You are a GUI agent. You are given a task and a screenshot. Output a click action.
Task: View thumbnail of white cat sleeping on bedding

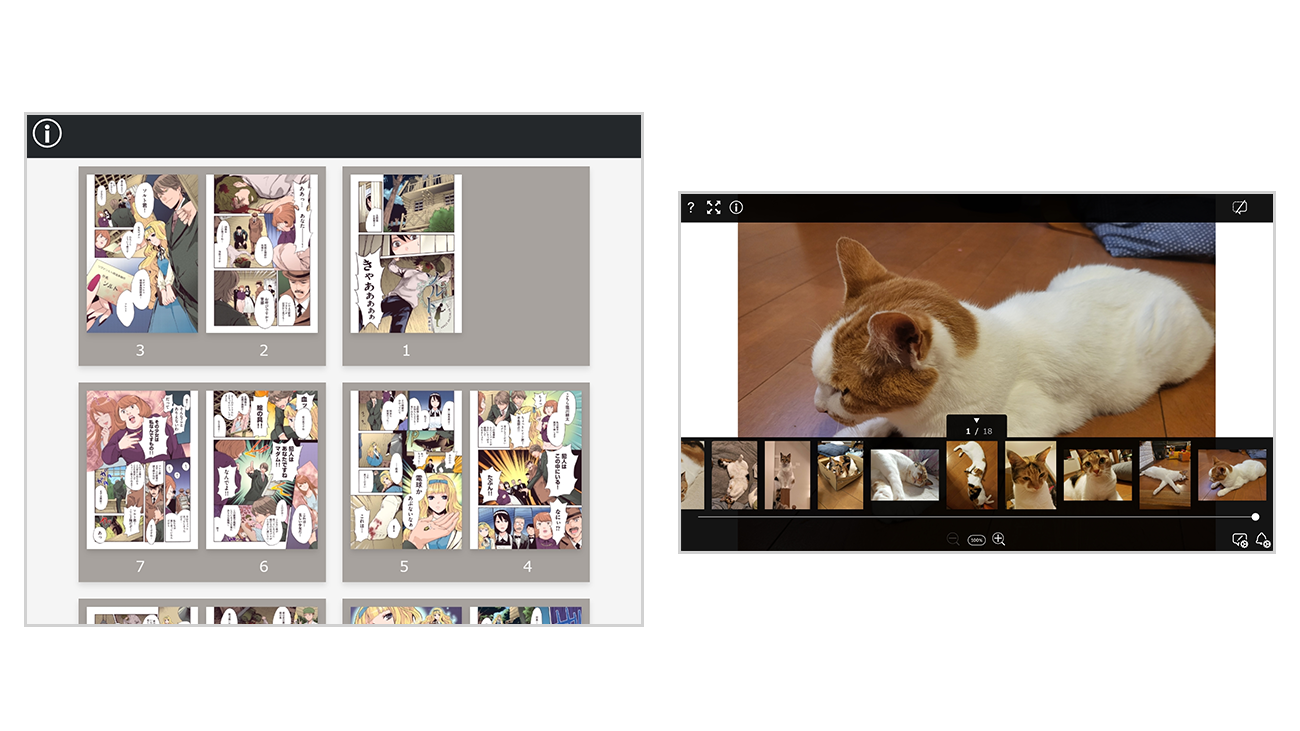coord(905,475)
